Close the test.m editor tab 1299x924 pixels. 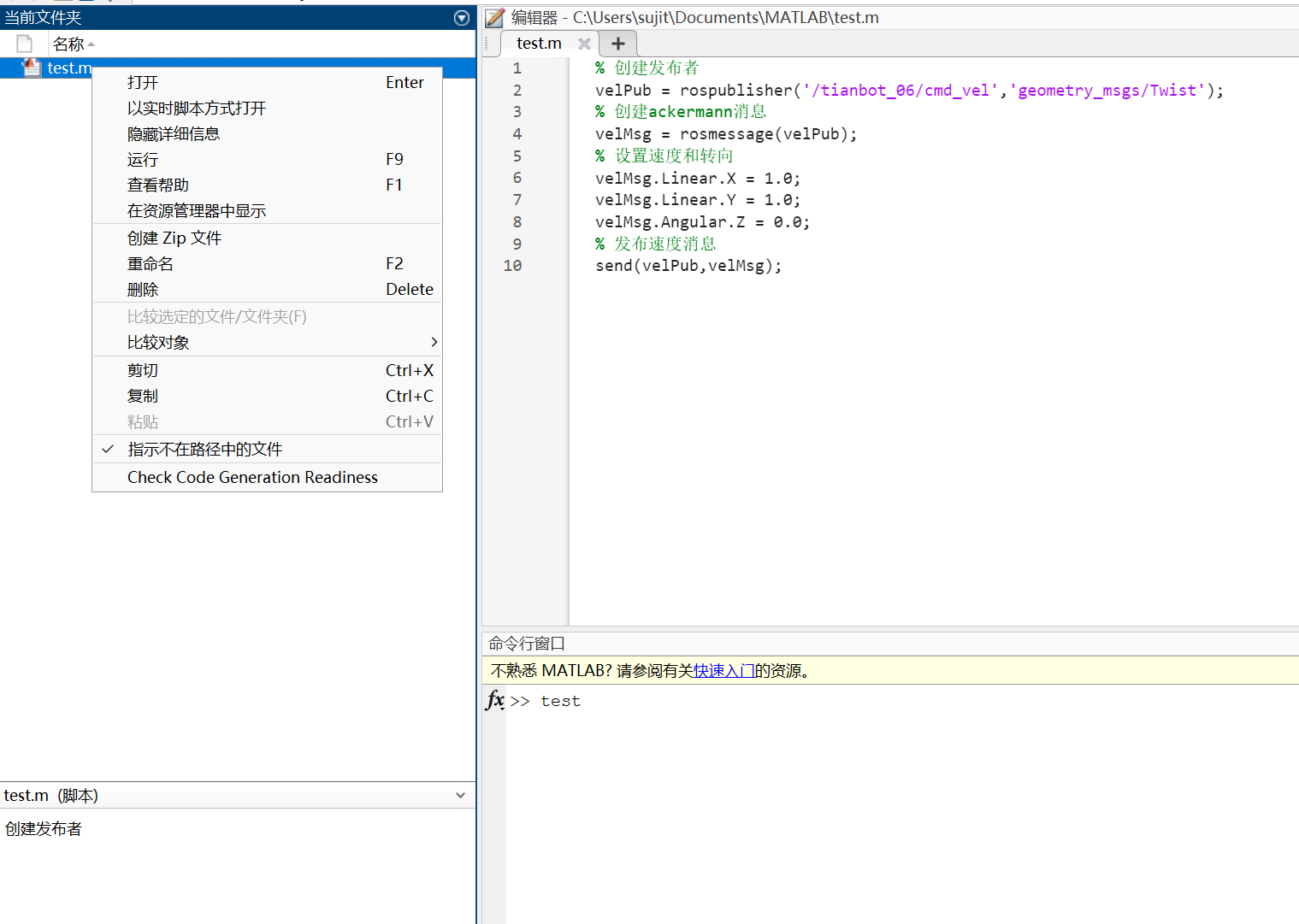tap(584, 44)
